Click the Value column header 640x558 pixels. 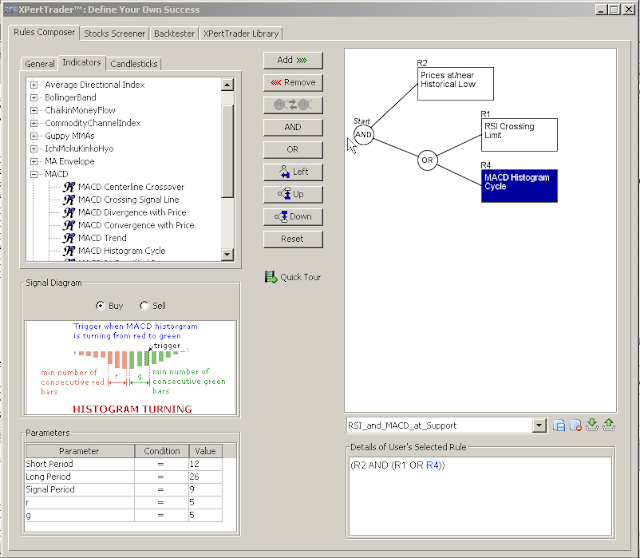[x=205, y=451]
